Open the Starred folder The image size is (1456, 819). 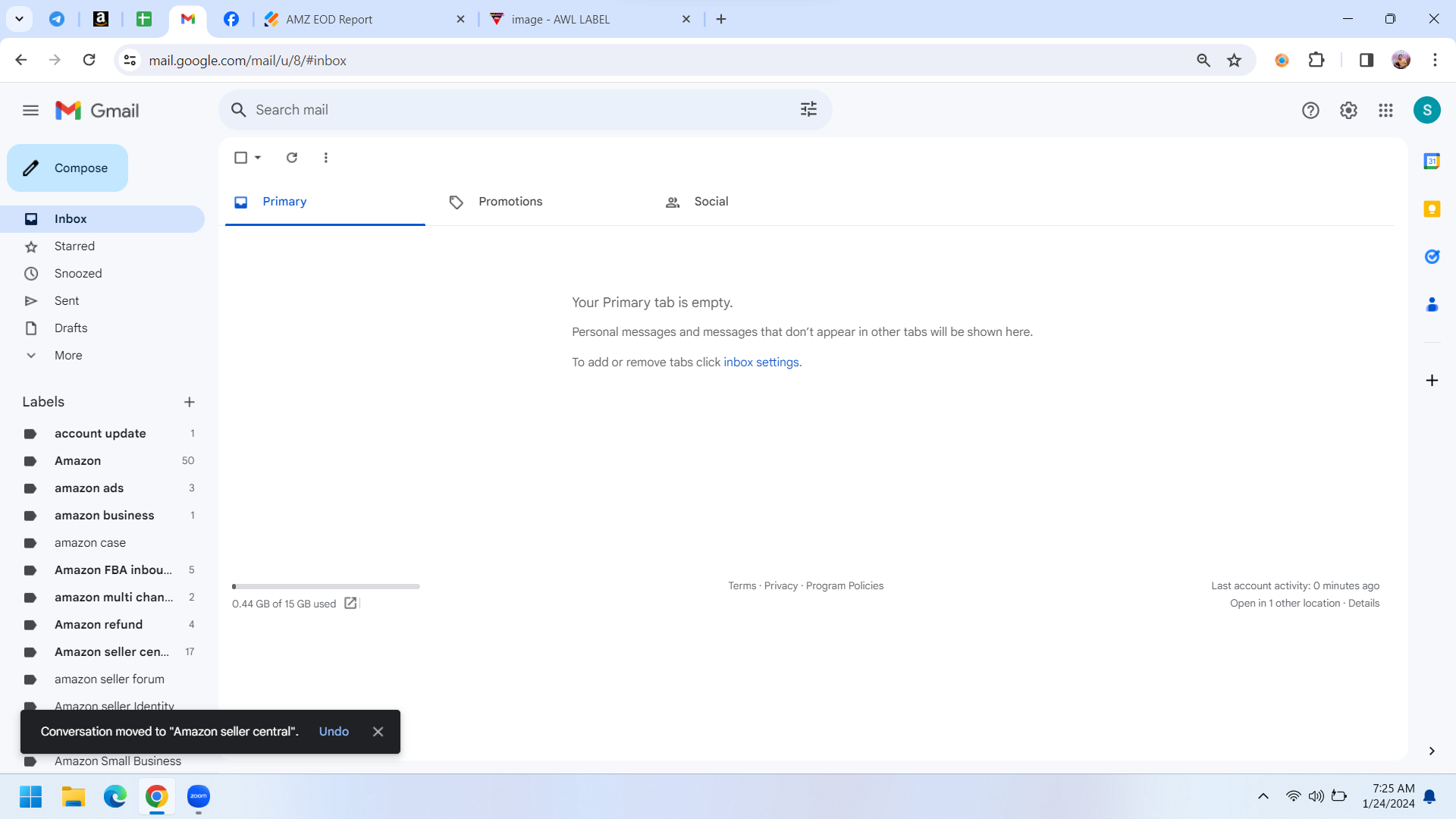click(x=102, y=246)
